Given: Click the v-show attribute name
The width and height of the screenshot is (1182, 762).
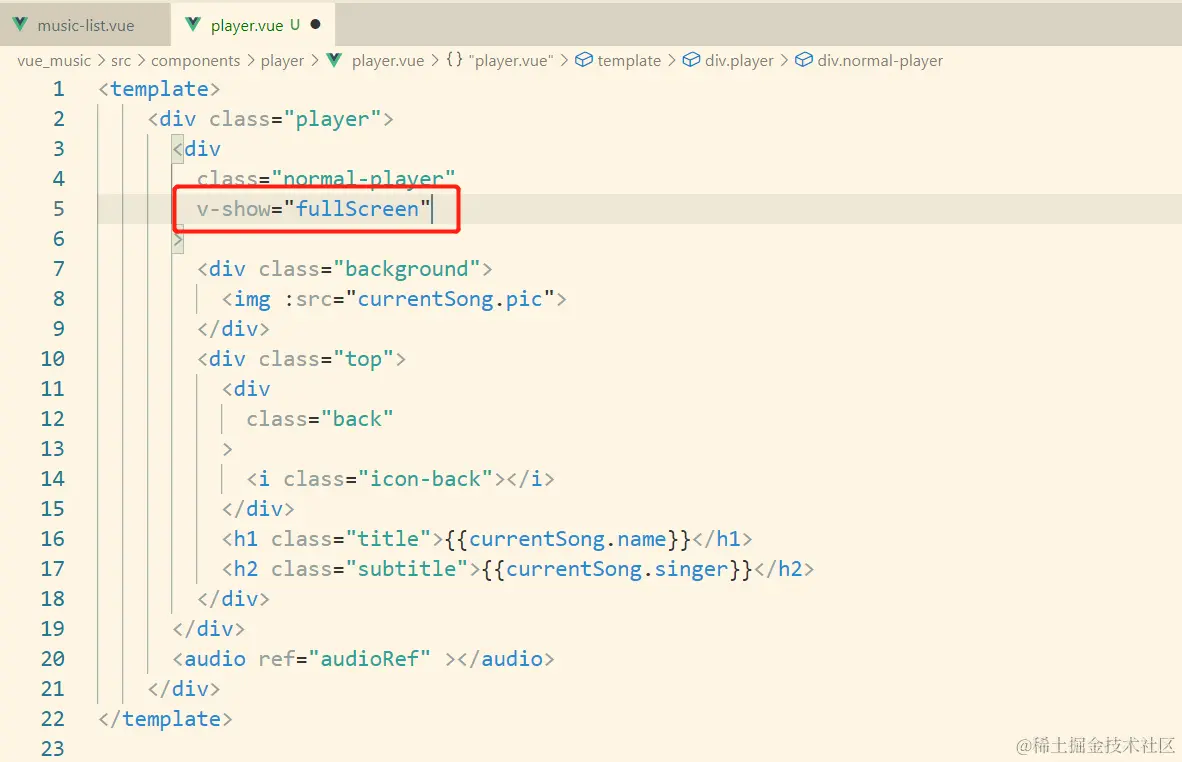Looking at the screenshot, I should pos(234,209).
